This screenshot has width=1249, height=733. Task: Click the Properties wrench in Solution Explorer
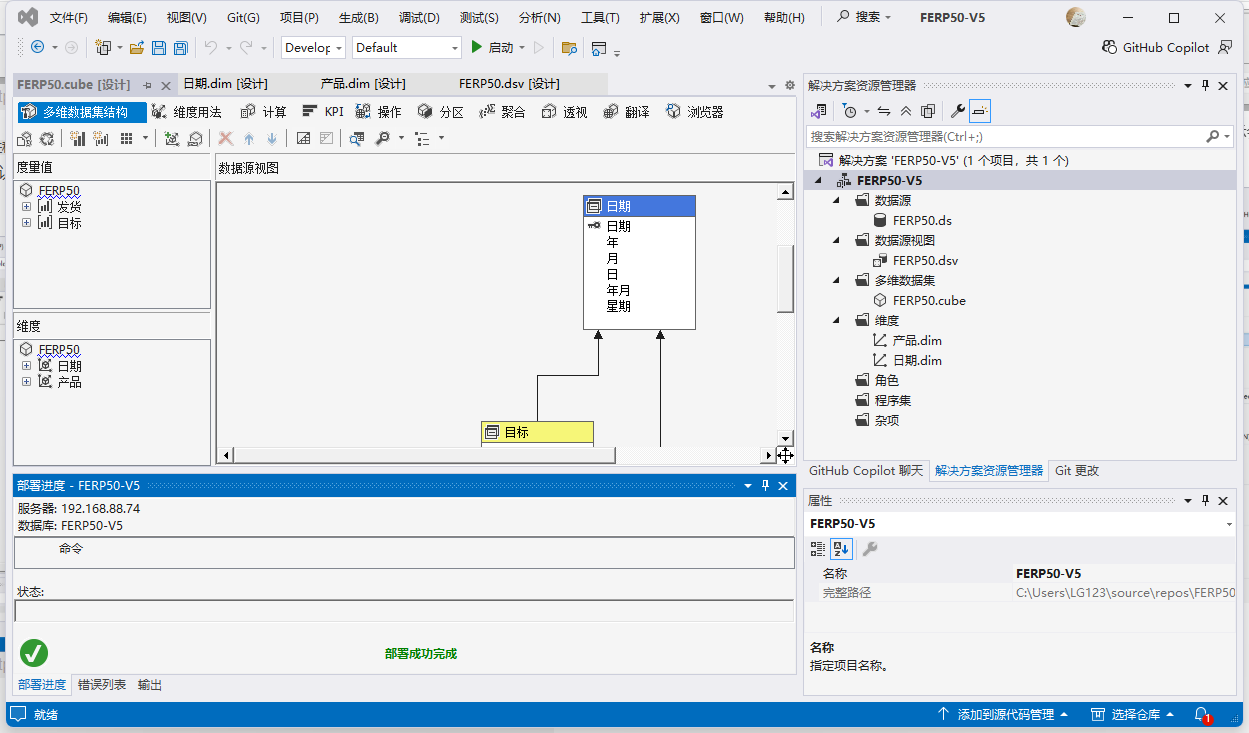(x=957, y=111)
